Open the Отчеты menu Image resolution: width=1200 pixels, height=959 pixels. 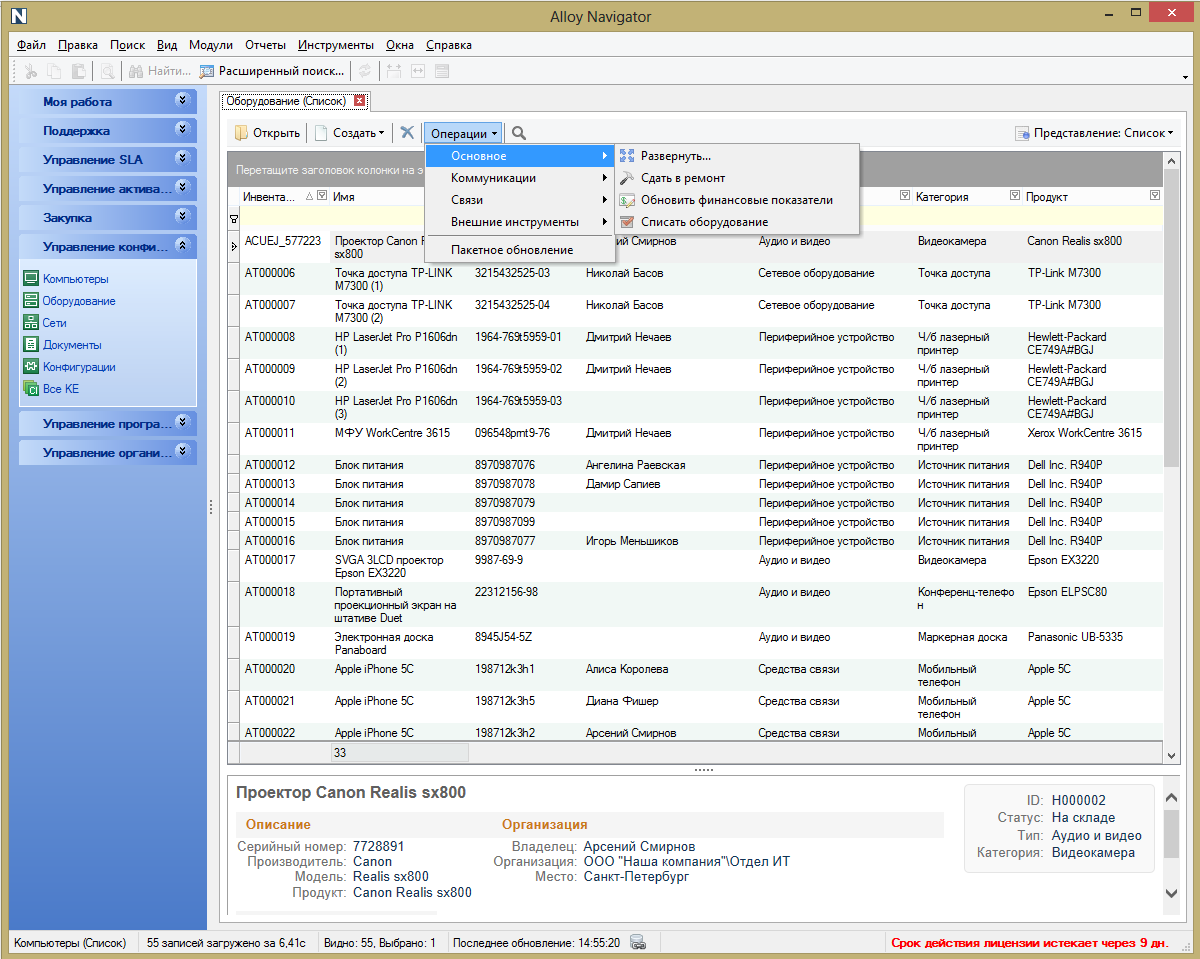(x=265, y=45)
